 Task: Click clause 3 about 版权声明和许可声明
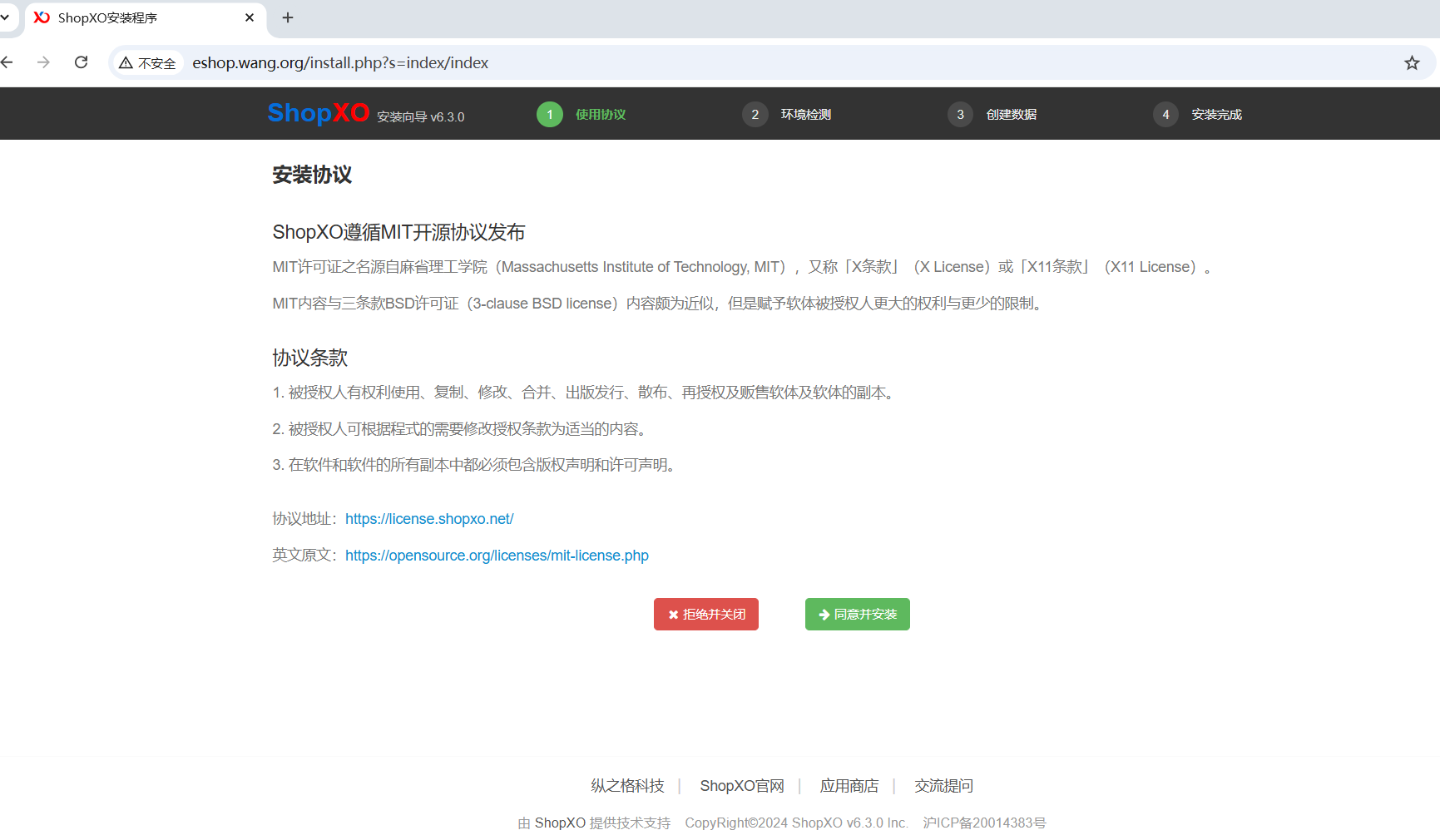click(476, 465)
